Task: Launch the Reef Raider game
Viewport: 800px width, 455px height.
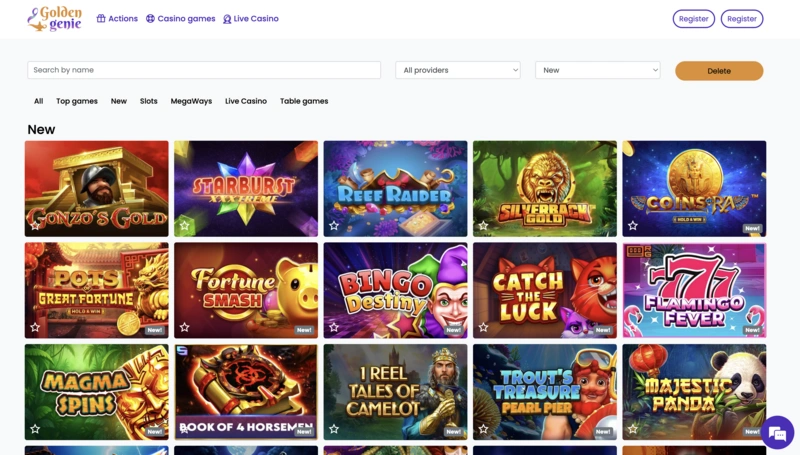Action: [395, 189]
